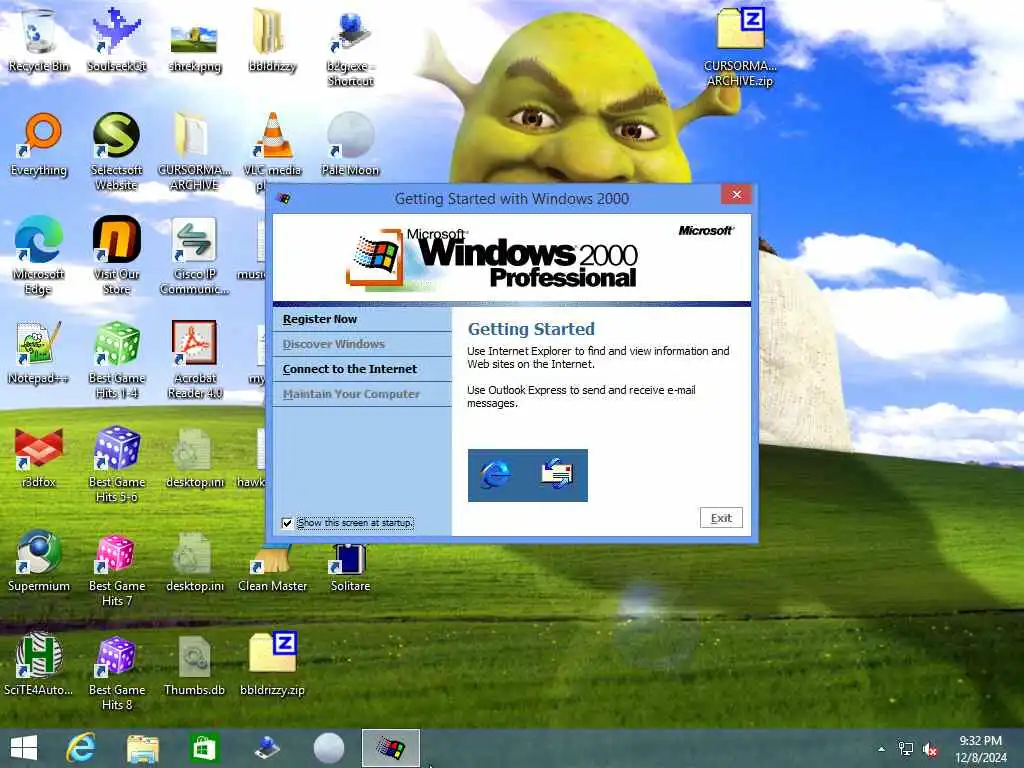Viewport: 1024px width, 768px height.
Task: Show hidden system tray icons
Action: [x=882, y=749]
